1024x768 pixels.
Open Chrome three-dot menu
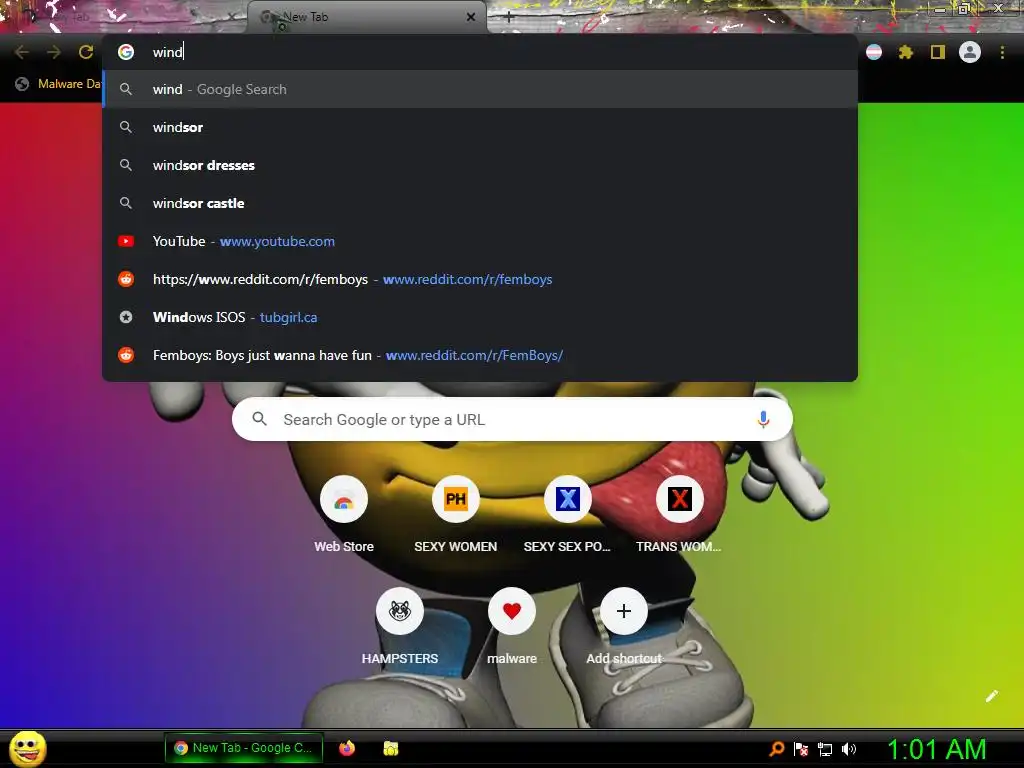click(1002, 52)
